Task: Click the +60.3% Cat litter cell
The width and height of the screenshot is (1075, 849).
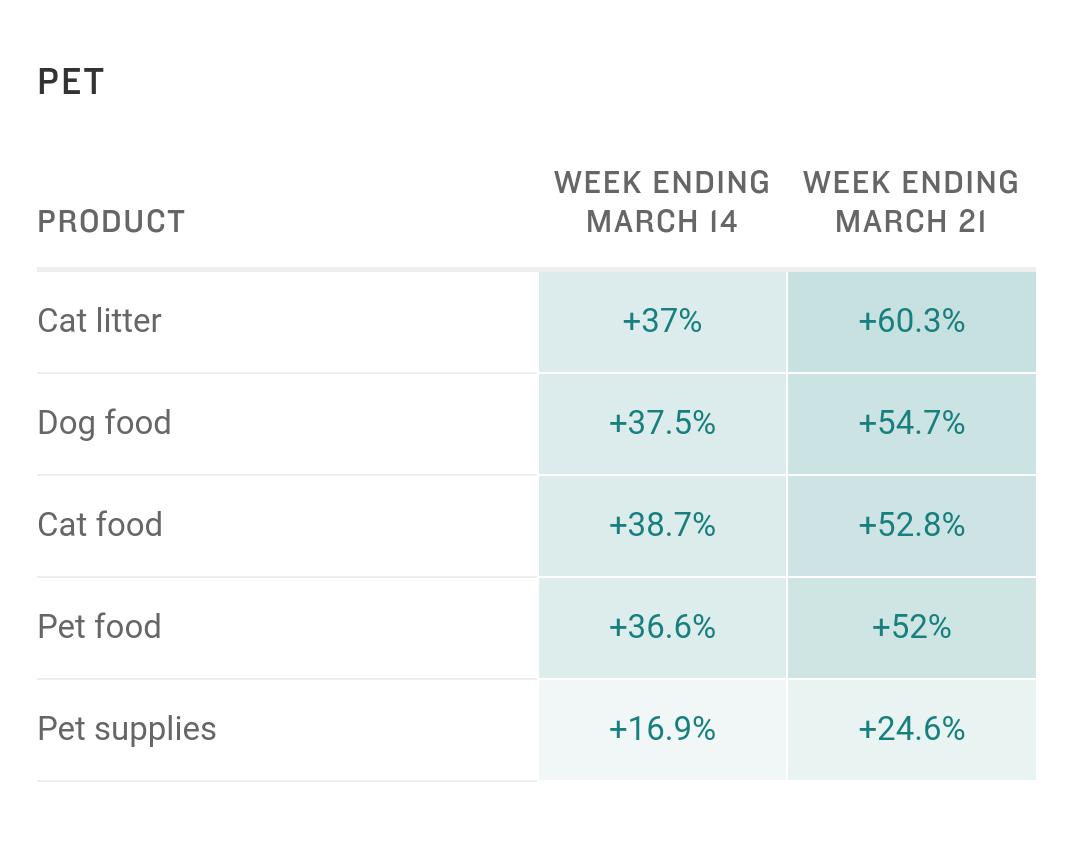Action: (x=911, y=321)
